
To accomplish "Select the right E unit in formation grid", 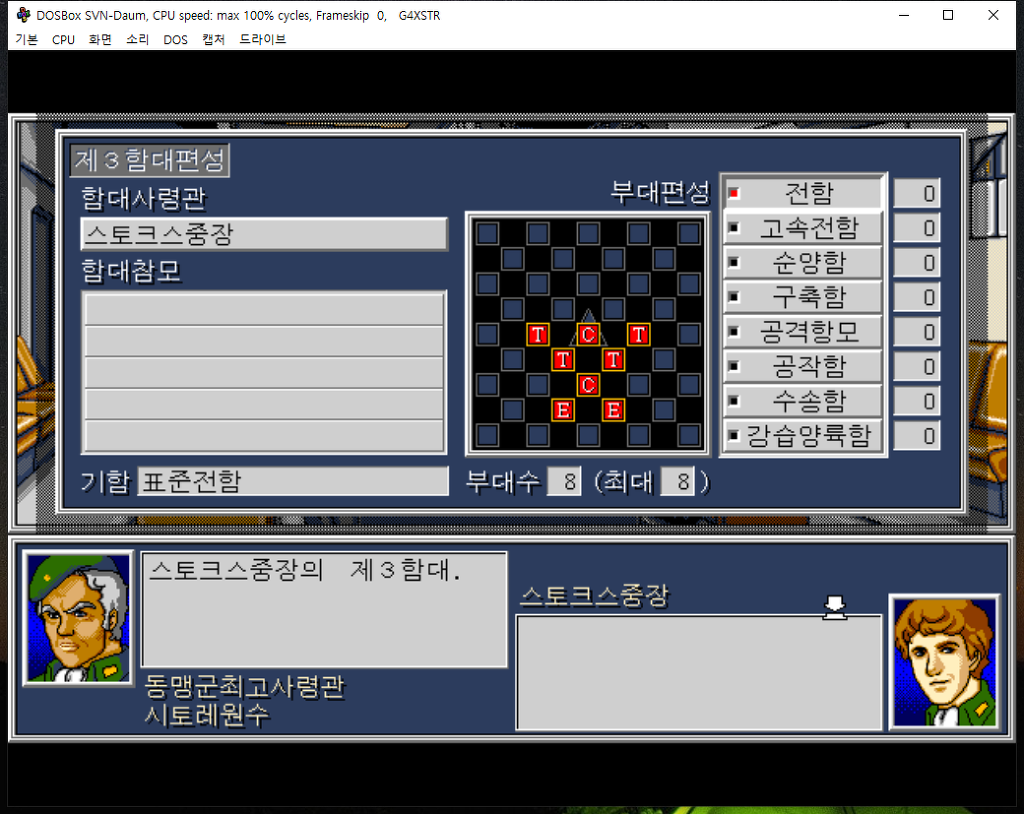I will [613, 410].
